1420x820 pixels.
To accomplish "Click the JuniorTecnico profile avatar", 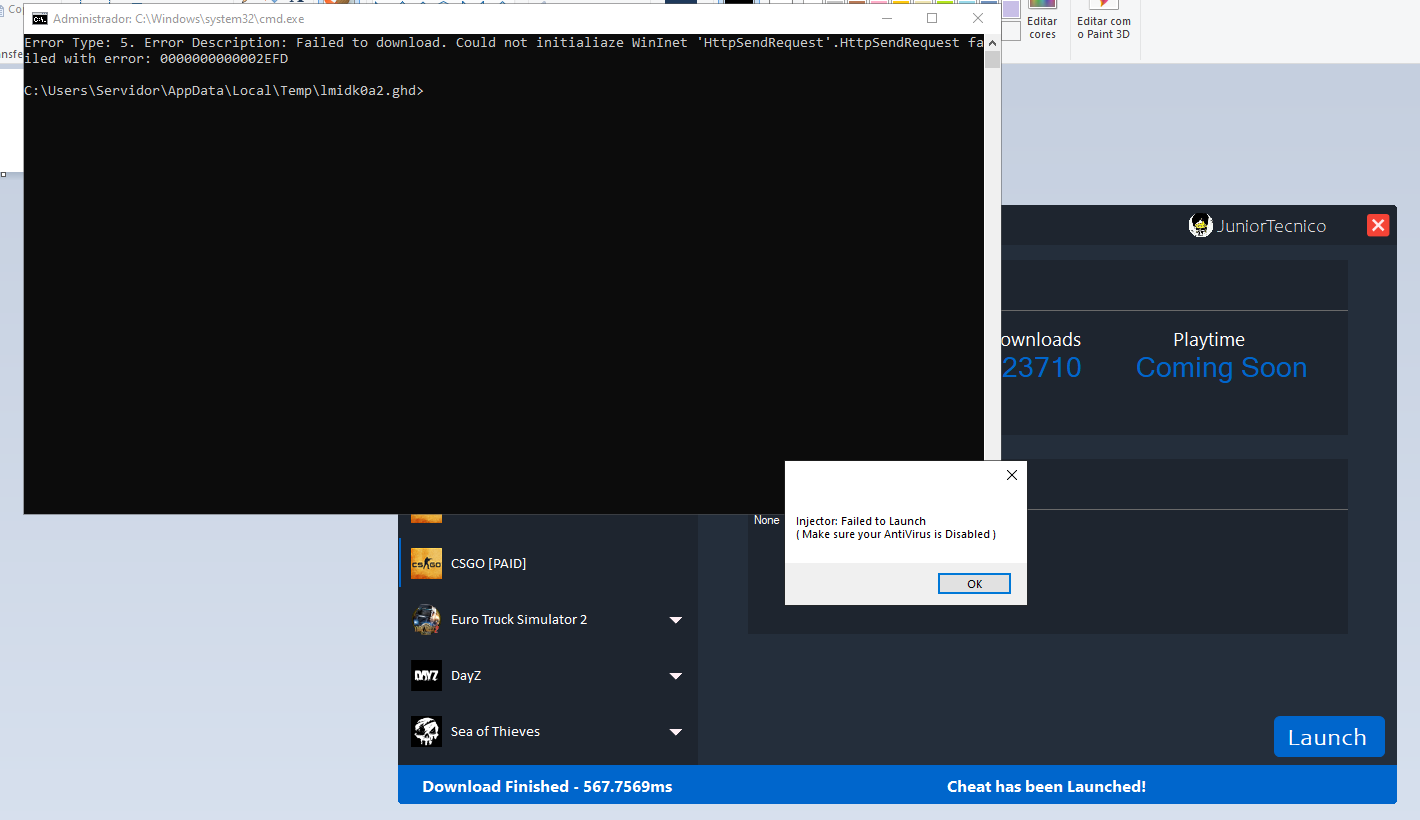I will (1200, 226).
